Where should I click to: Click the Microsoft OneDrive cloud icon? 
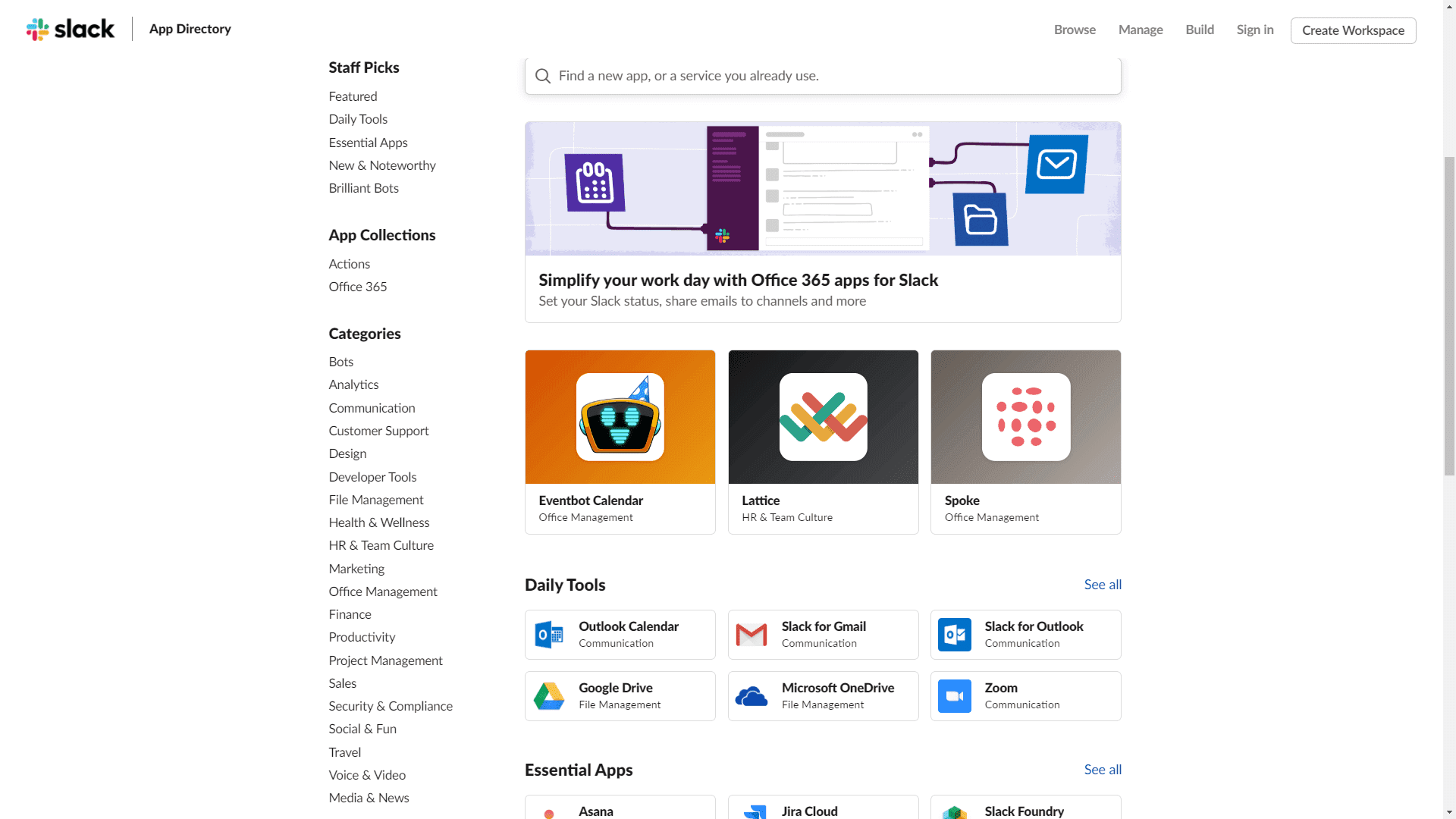[752, 696]
